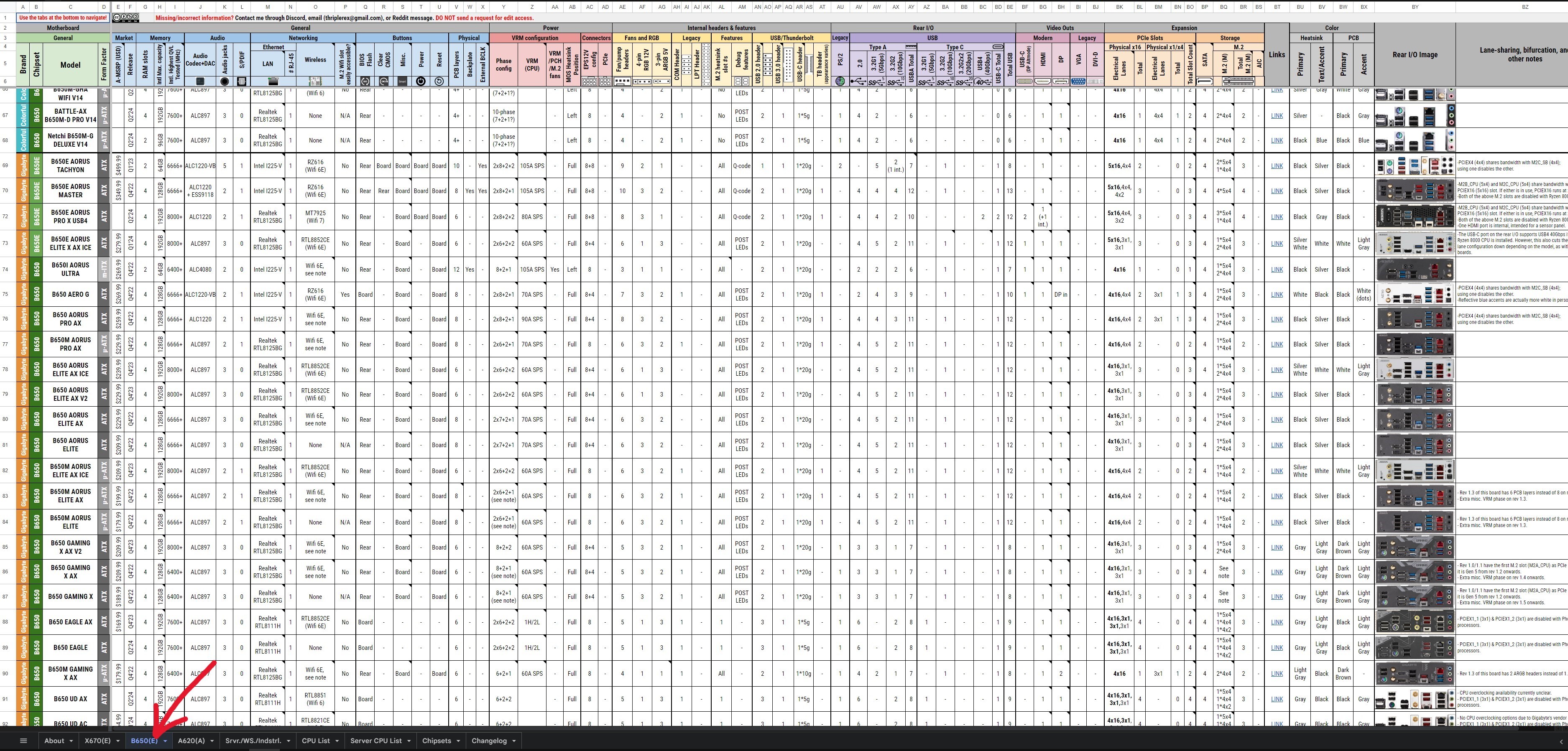
Task: Open the A620(A) tab dropdown arrow
Action: pyautogui.click(x=212, y=741)
